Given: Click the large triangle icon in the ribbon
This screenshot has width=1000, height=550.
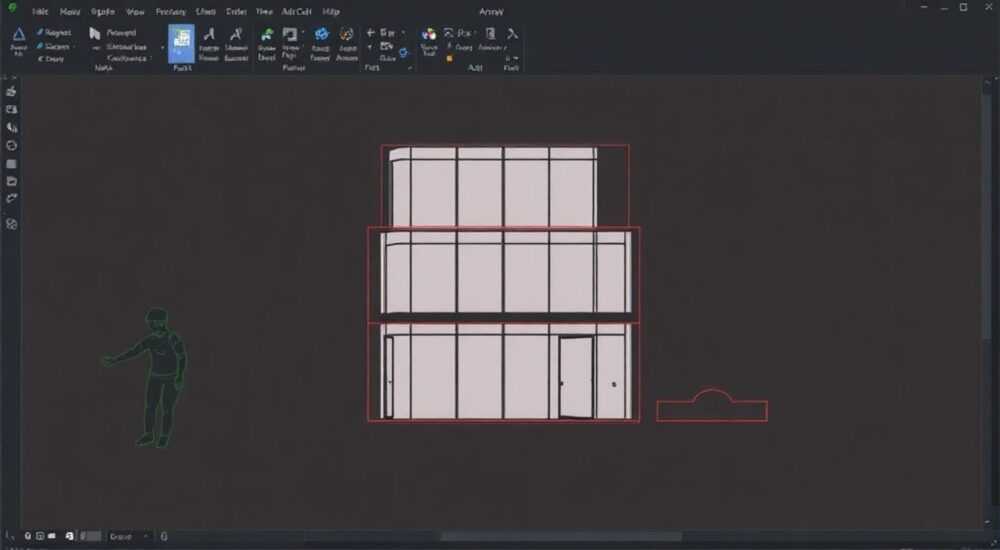Looking at the screenshot, I should (x=18, y=35).
